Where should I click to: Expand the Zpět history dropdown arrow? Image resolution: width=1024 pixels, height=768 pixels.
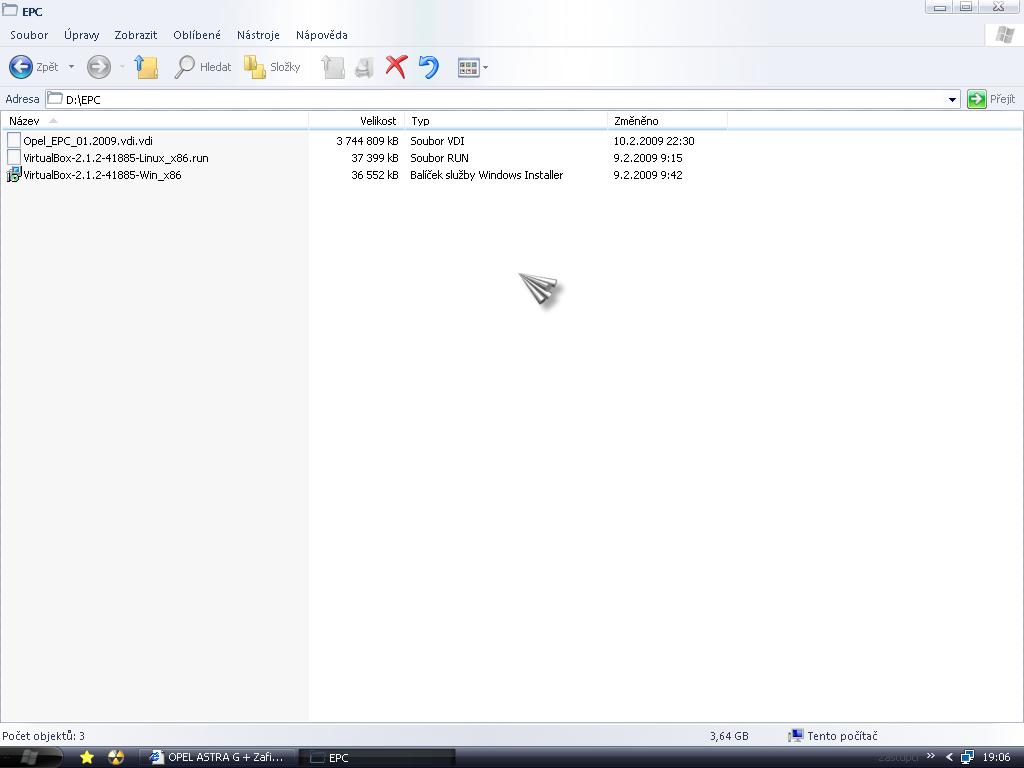(71, 67)
